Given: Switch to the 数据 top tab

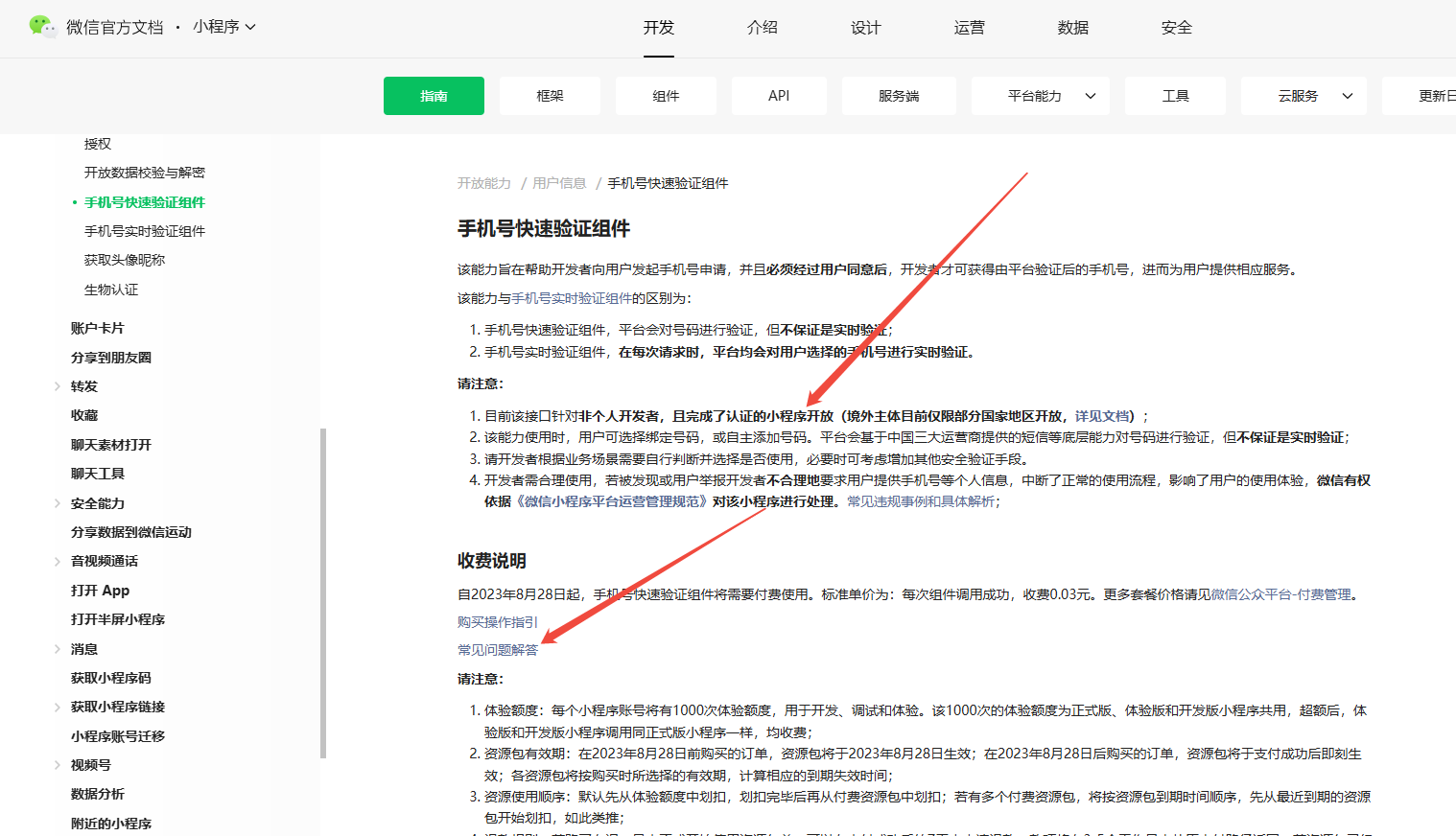Looking at the screenshot, I should click(x=1073, y=28).
